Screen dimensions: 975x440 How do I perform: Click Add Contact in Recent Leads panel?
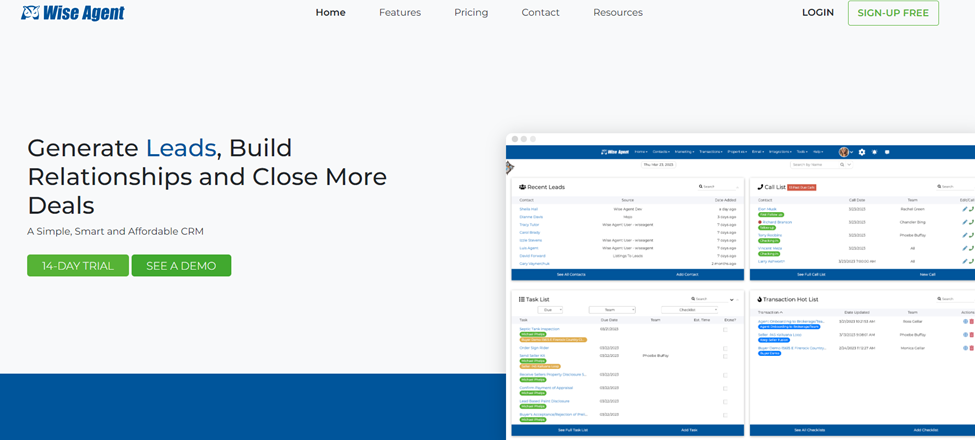coord(687,274)
